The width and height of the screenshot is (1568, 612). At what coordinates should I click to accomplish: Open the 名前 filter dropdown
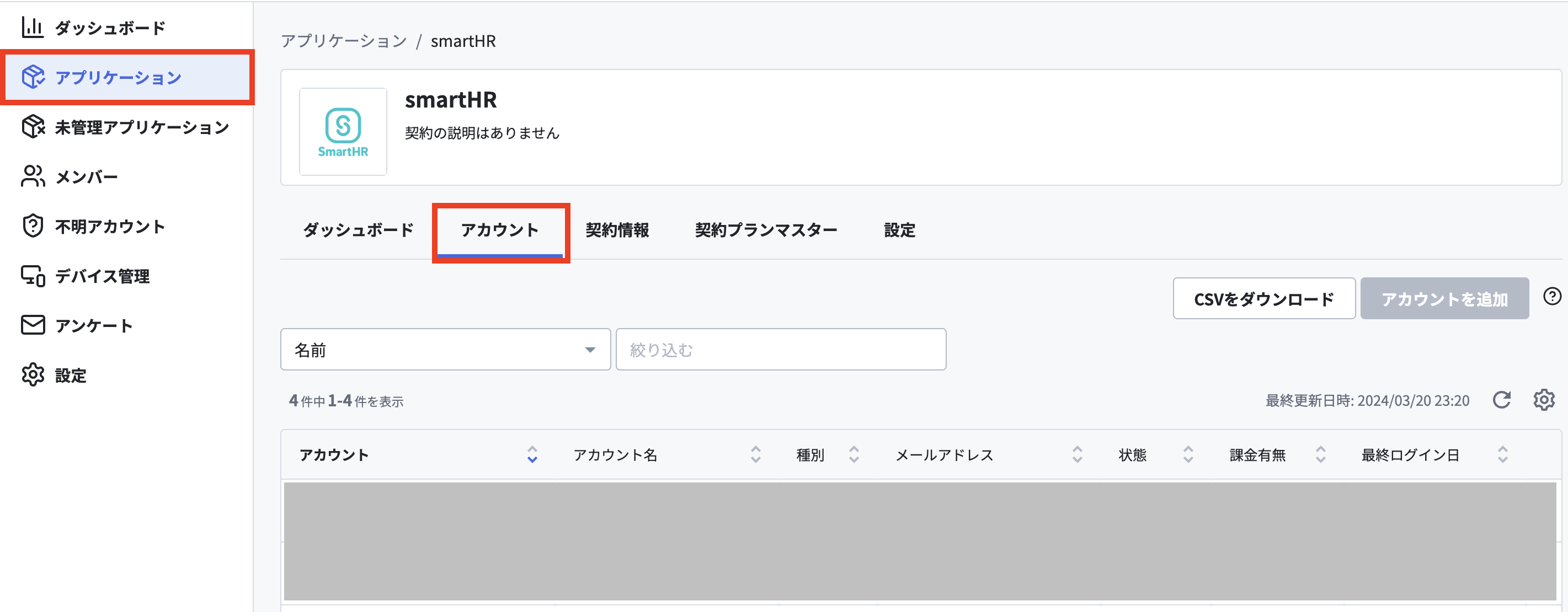pos(445,350)
